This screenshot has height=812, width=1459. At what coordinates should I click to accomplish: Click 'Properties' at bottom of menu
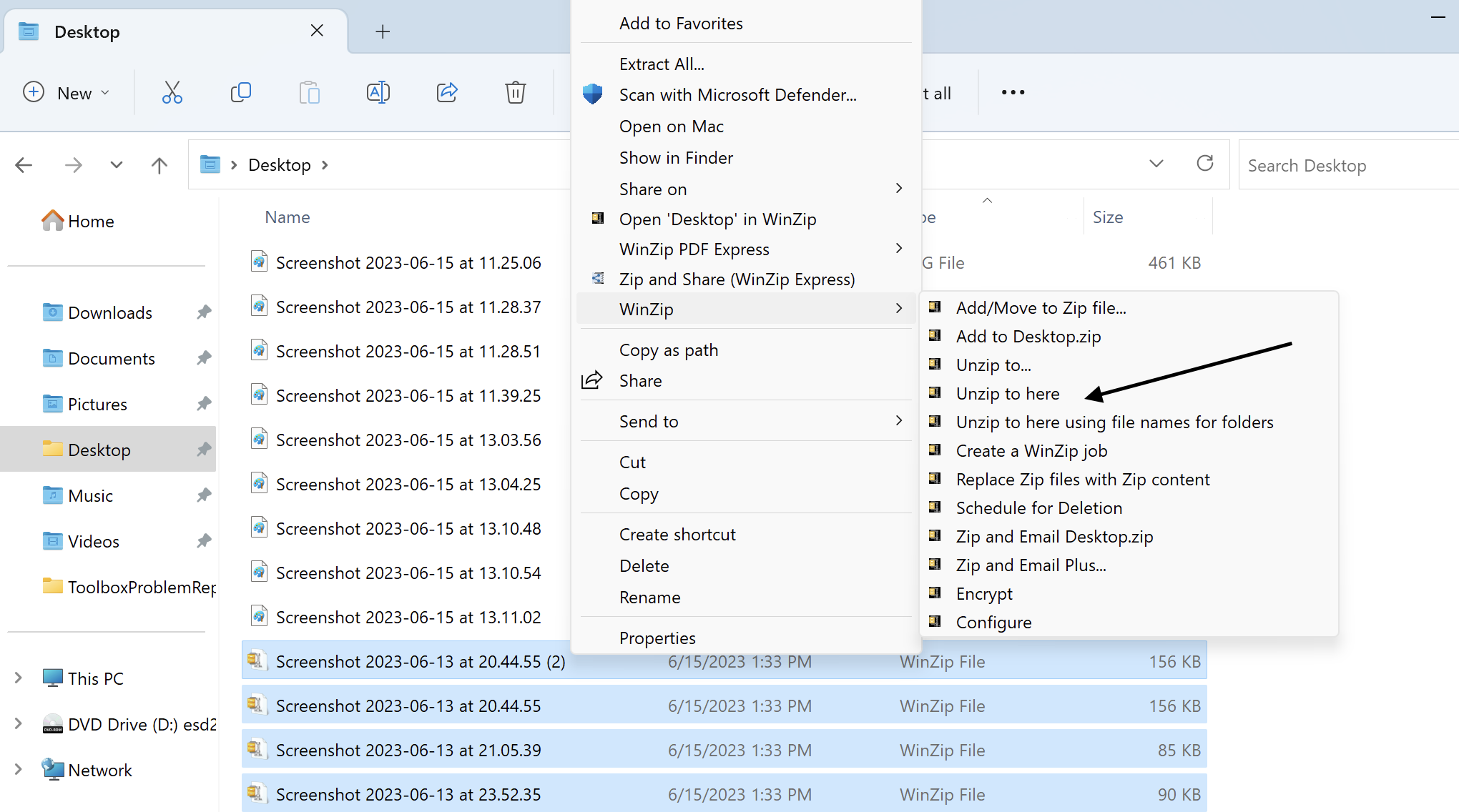pyautogui.click(x=657, y=637)
